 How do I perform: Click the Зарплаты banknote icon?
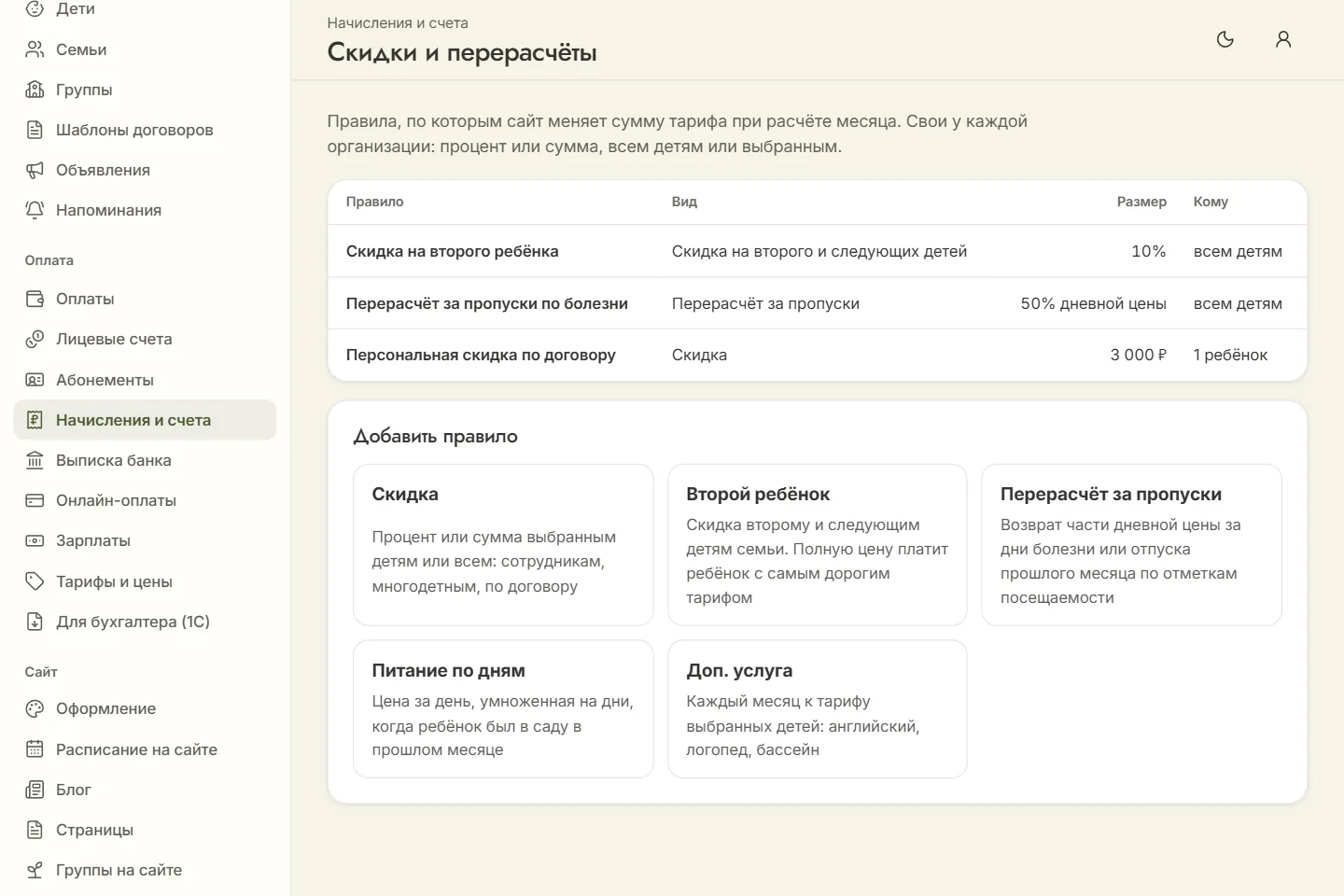[35, 540]
